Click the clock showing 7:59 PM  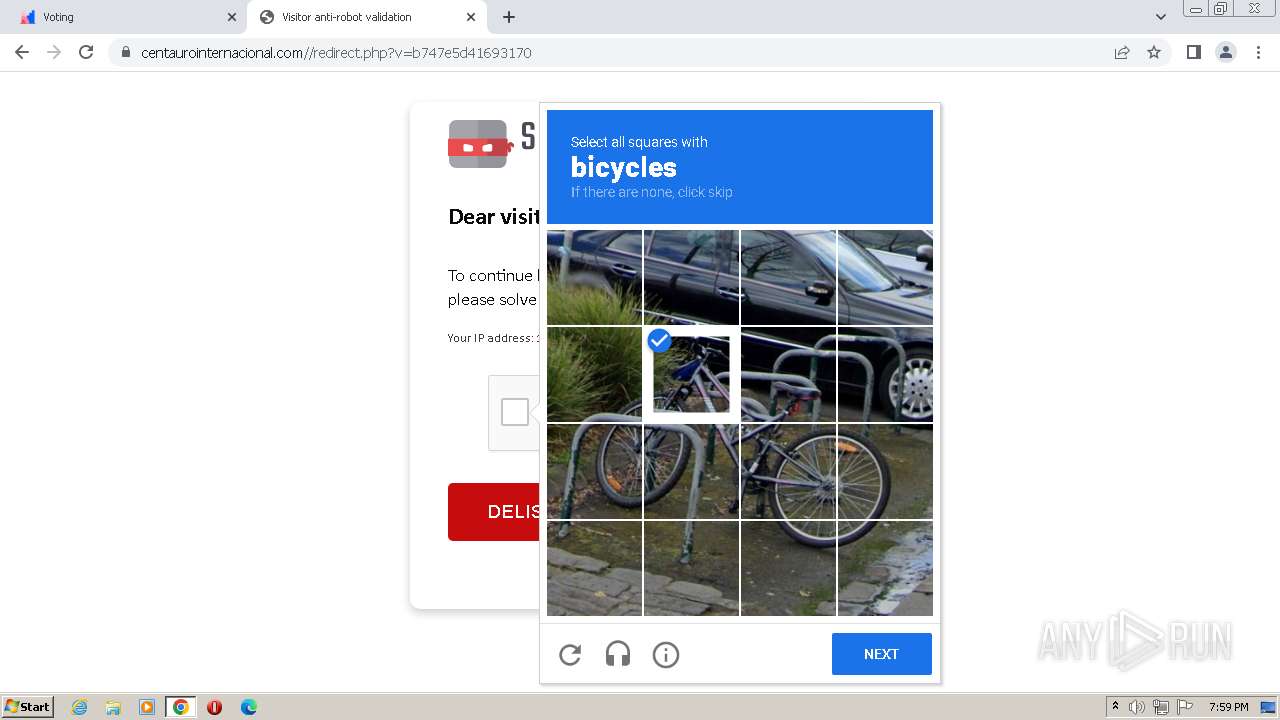1228,707
